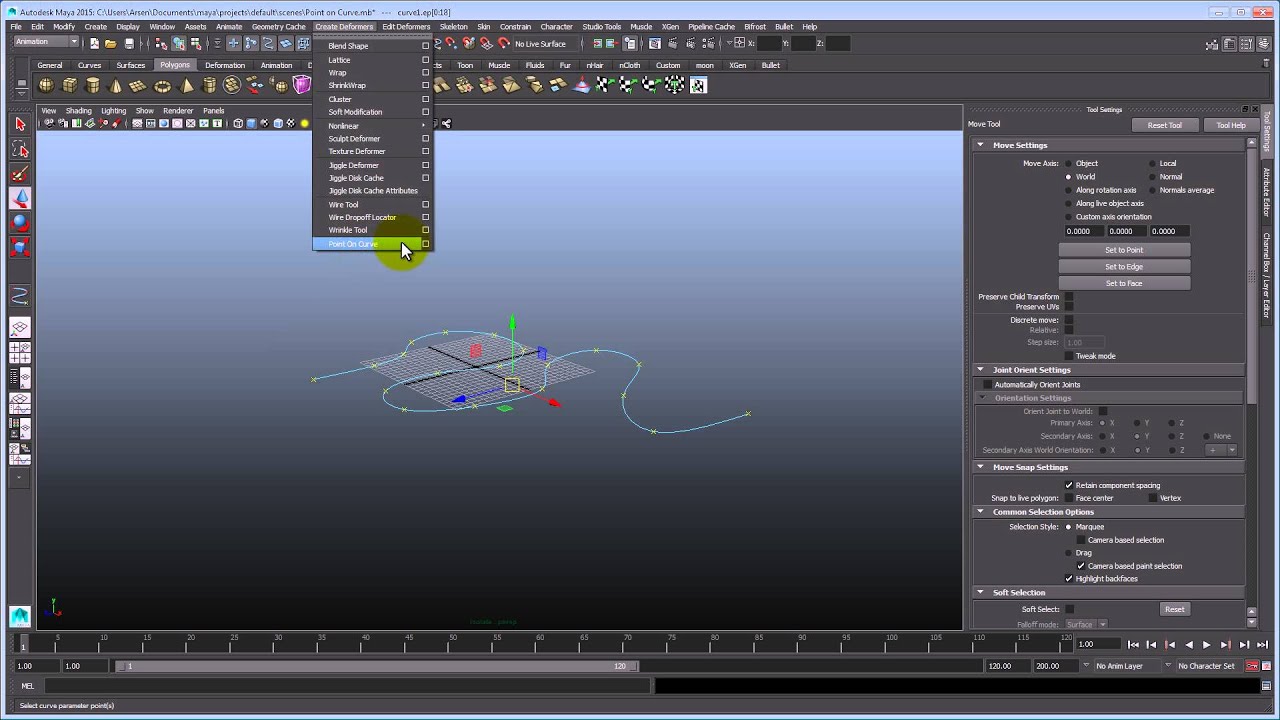The height and width of the screenshot is (720, 1280).
Task: Activate the Rotate tool sphere icon
Action: click(20, 223)
